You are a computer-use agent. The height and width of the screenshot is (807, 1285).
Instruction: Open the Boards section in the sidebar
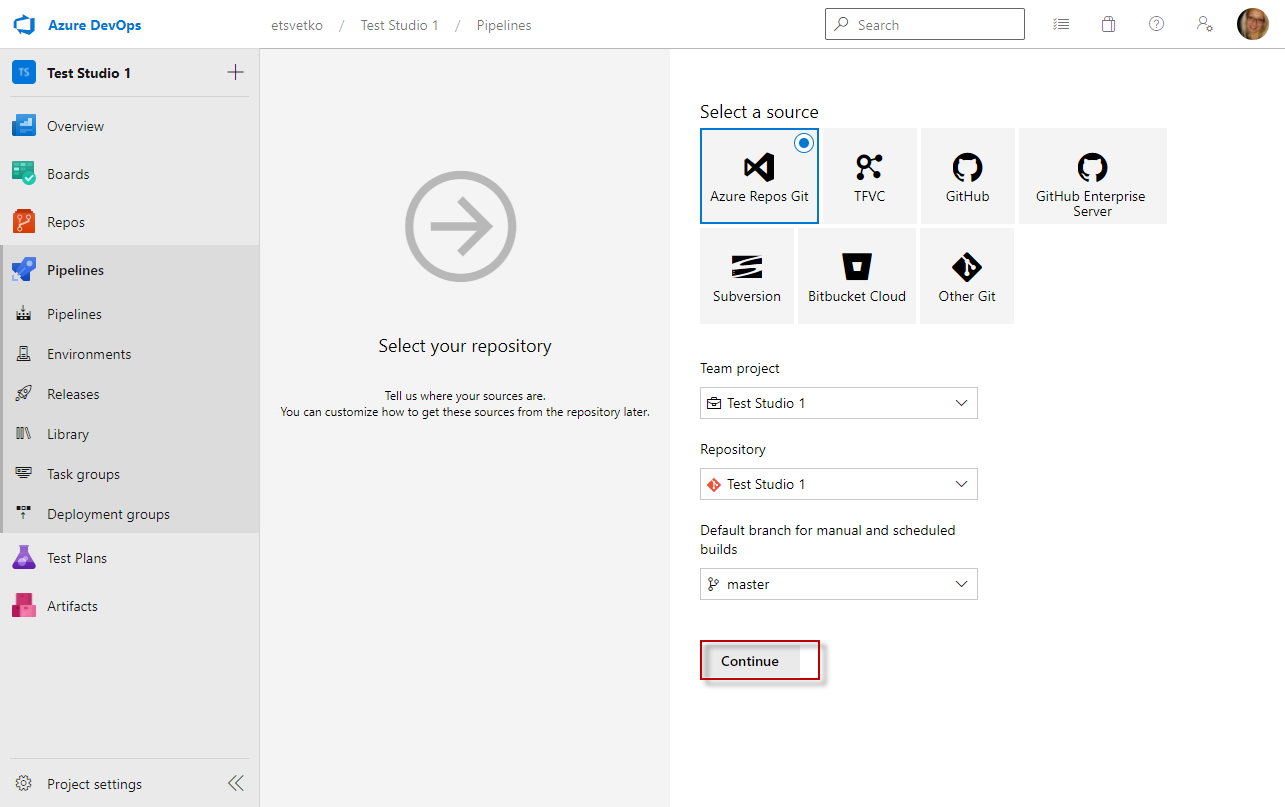click(130, 174)
